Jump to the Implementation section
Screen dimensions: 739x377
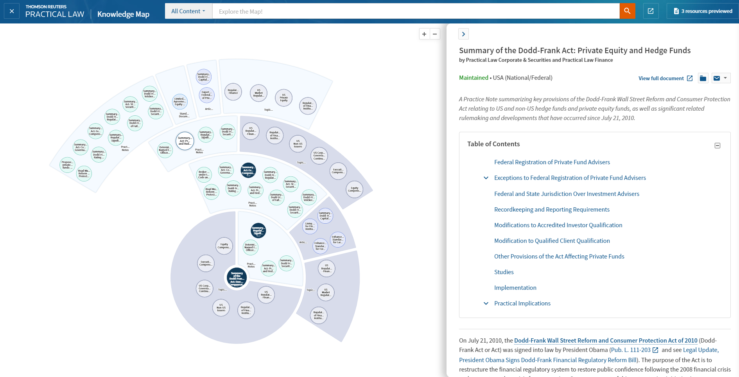(515, 288)
